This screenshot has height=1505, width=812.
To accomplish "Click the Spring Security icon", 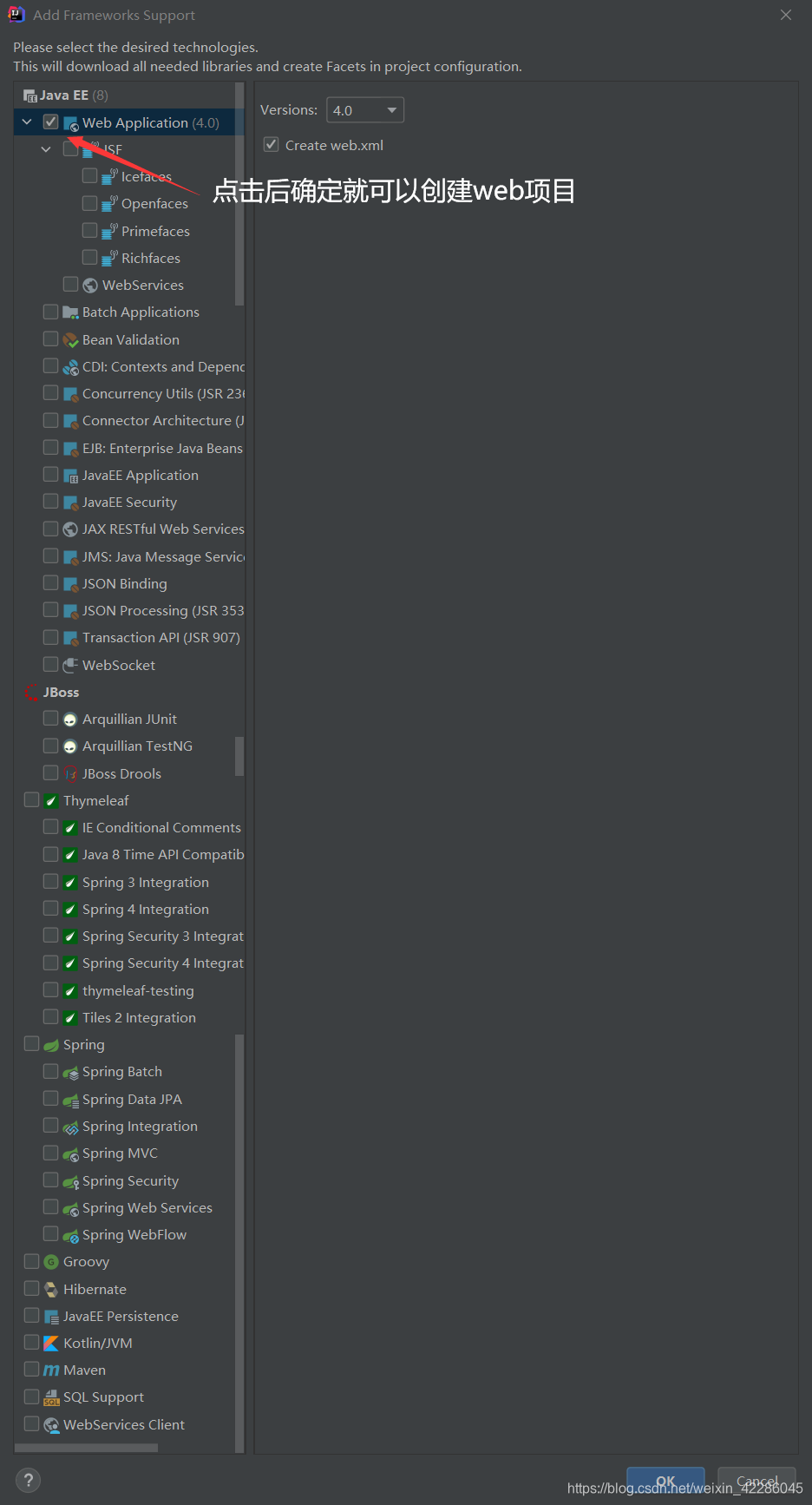I will [71, 1181].
